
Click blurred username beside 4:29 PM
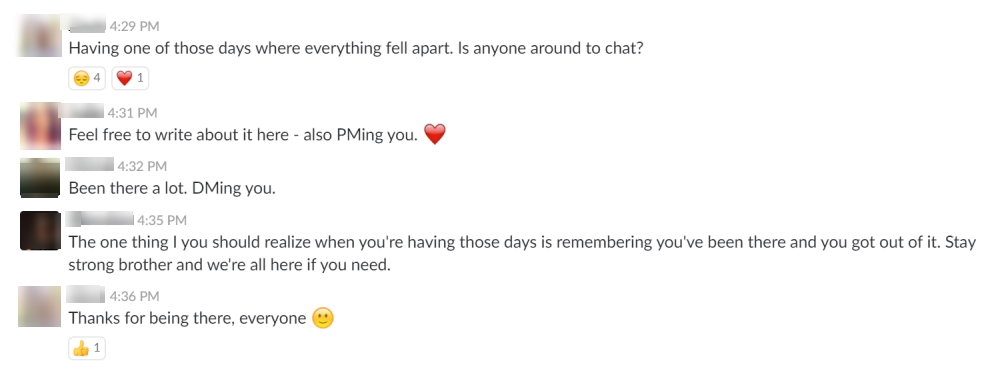click(87, 25)
